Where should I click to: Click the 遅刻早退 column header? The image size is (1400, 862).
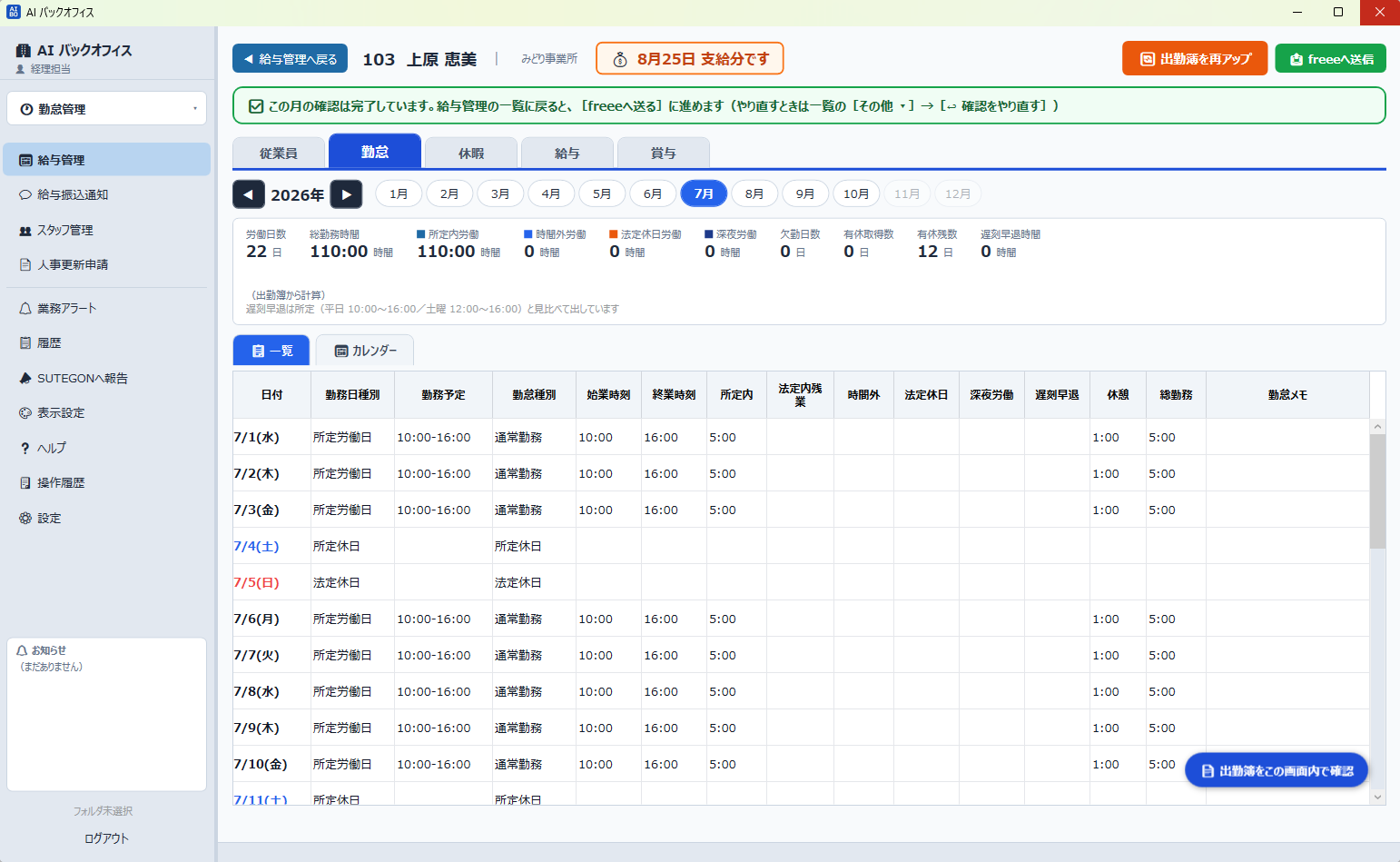(1057, 395)
